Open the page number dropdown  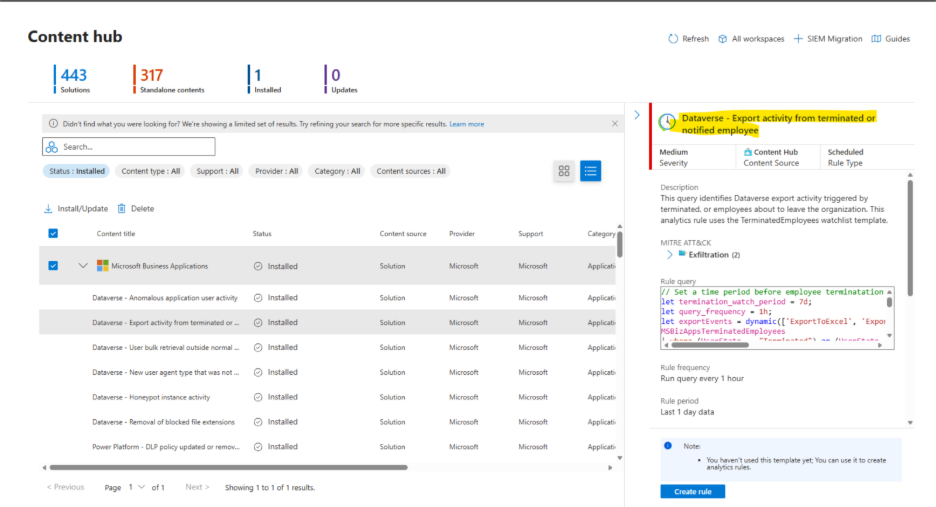[137, 487]
